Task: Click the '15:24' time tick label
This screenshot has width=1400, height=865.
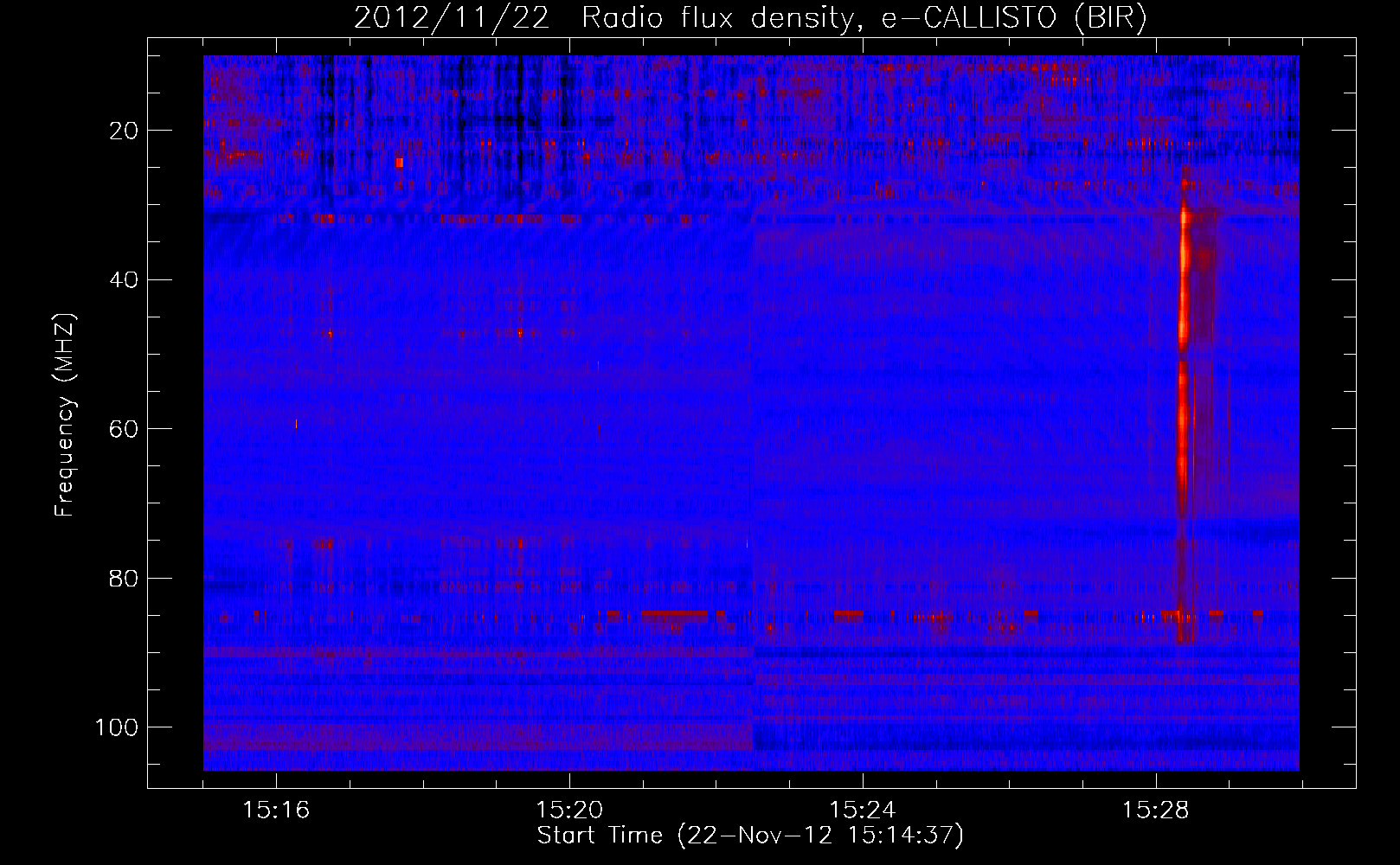Action: click(863, 811)
